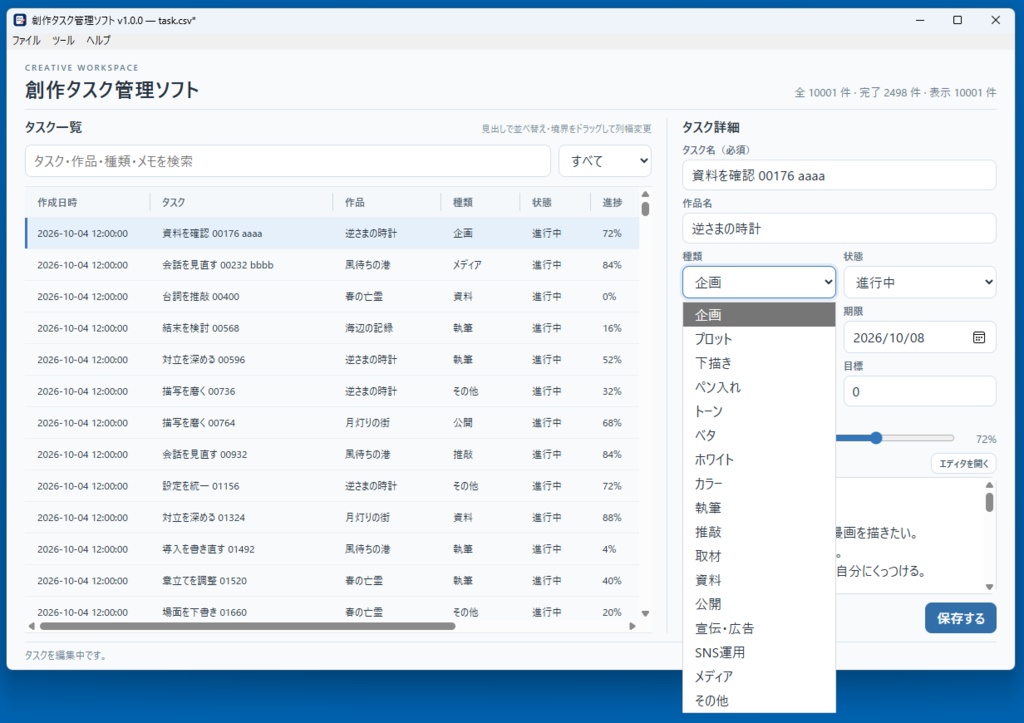The height and width of the screenshot is (723, 1024).
Task: Choose SNS運用 from the type dropdown list
Action: (759, 652)
